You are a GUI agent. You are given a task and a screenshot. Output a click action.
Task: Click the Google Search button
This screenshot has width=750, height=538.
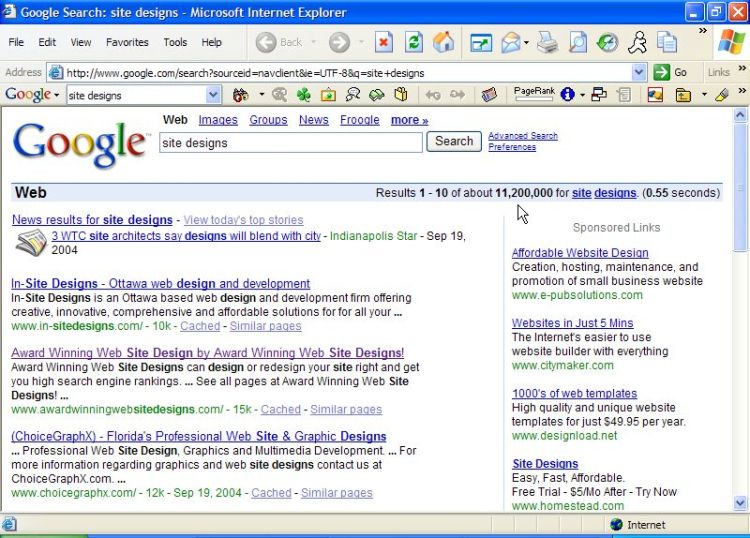(454, 142)
